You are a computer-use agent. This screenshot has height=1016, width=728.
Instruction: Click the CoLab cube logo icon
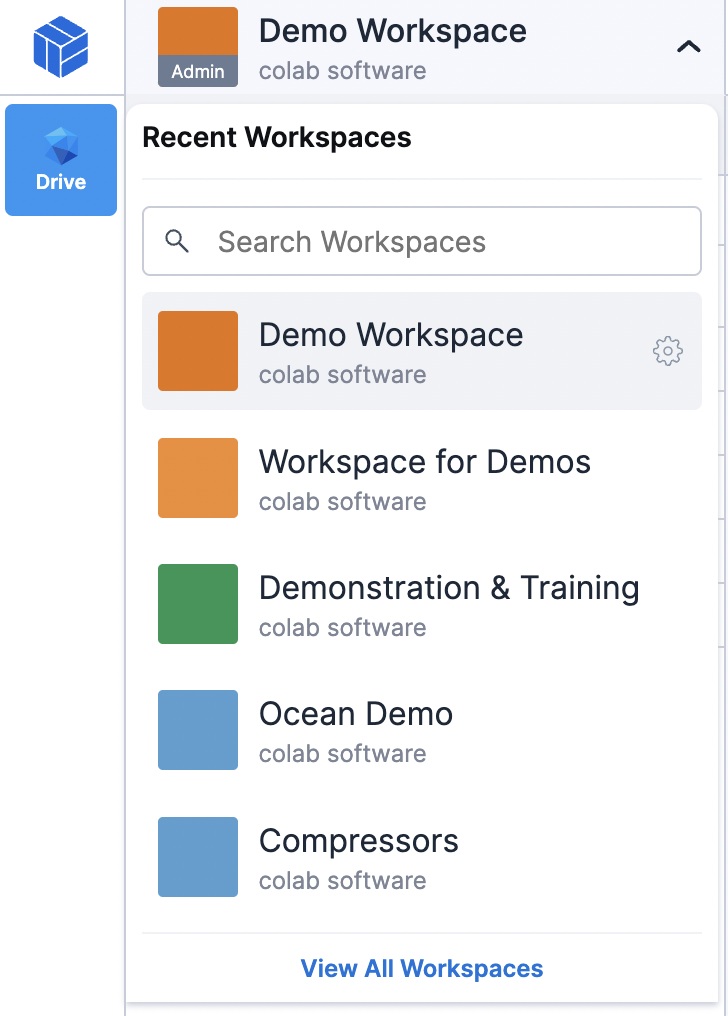(x=61, y=47)
